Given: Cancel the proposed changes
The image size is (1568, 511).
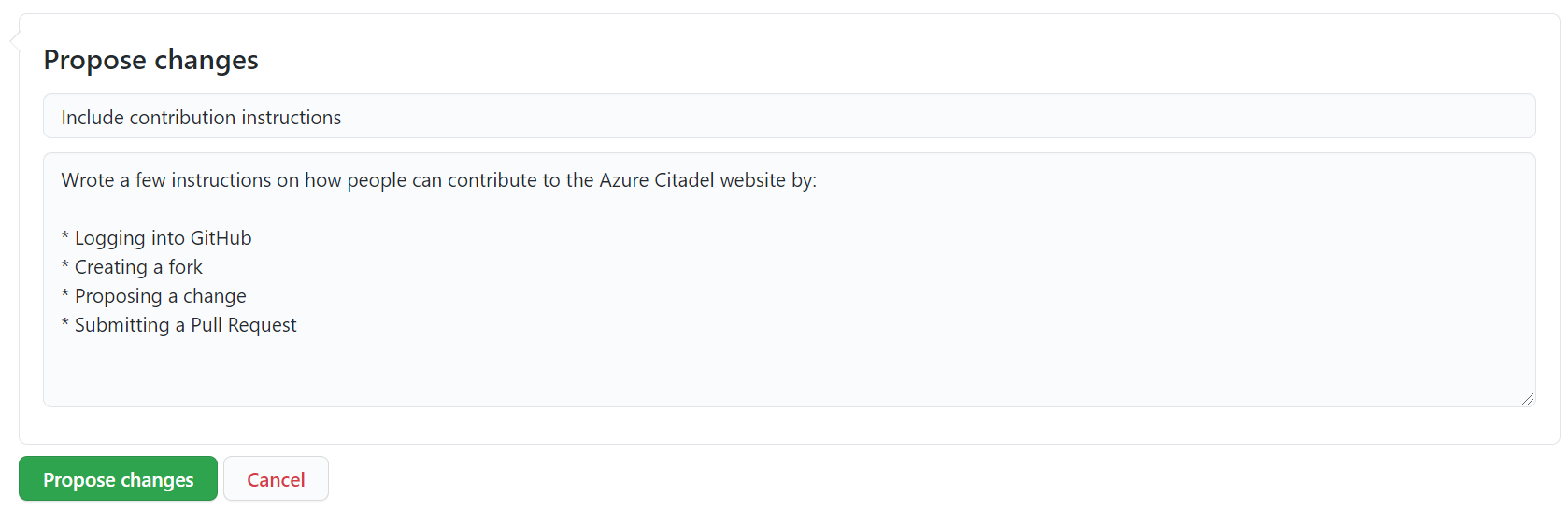Looking at the screenshot, I should coord(276,479).
